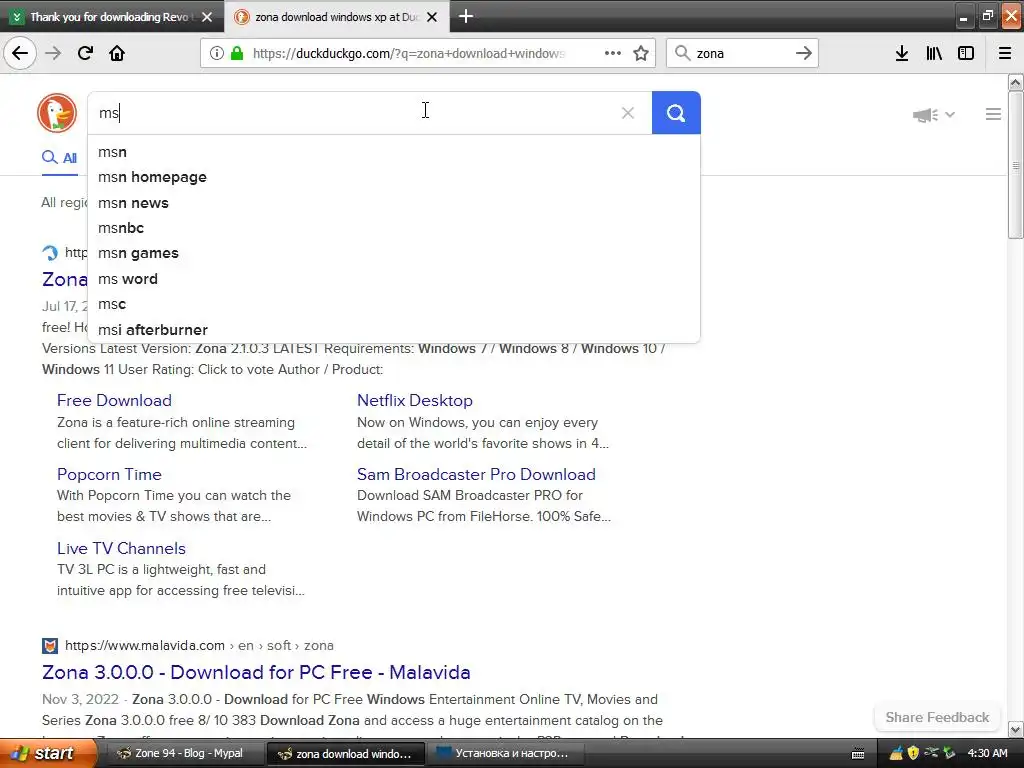Open the Live TV Channels link
This screenshot has height=768, width=1024.
click(x=121, y=549)
